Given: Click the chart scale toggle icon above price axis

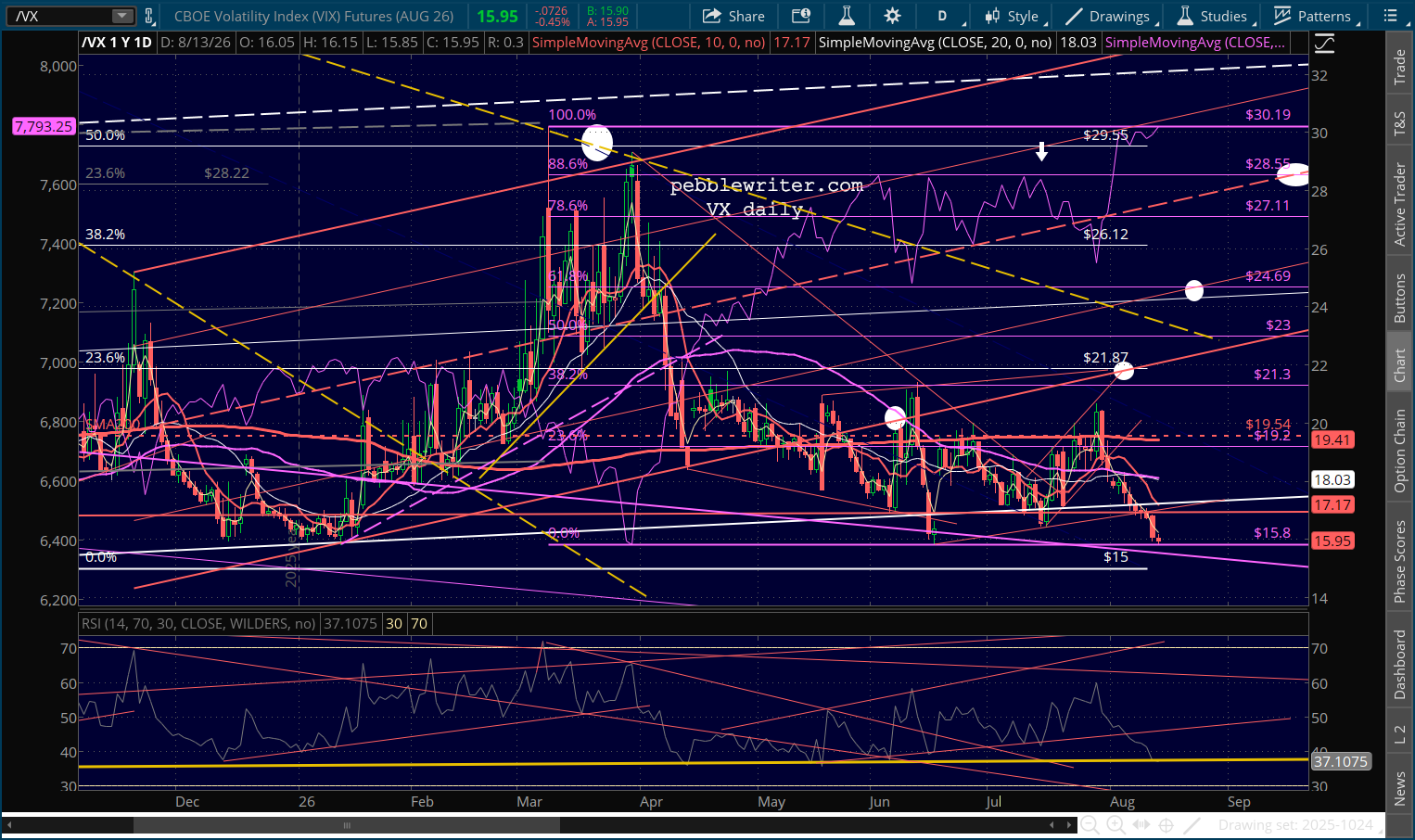Looking at the screenshot, I should coord(1324,43).
